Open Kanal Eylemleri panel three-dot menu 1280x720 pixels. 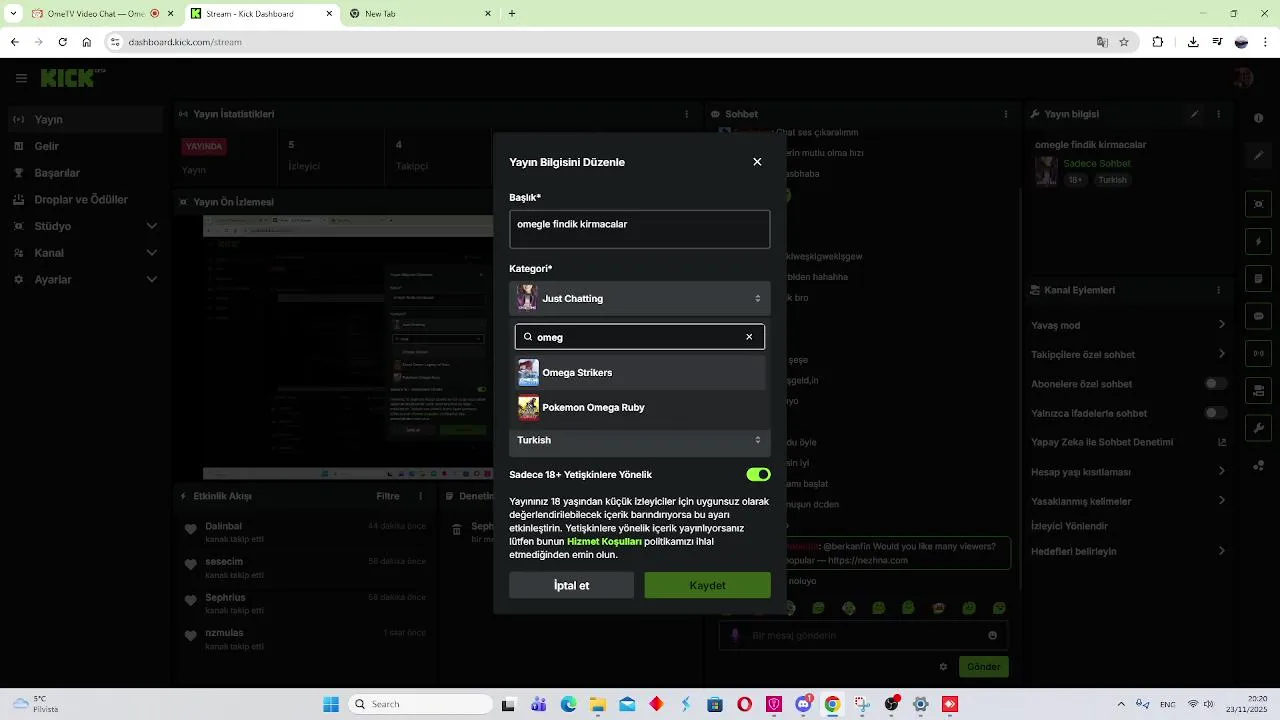tap(1218, 290)
